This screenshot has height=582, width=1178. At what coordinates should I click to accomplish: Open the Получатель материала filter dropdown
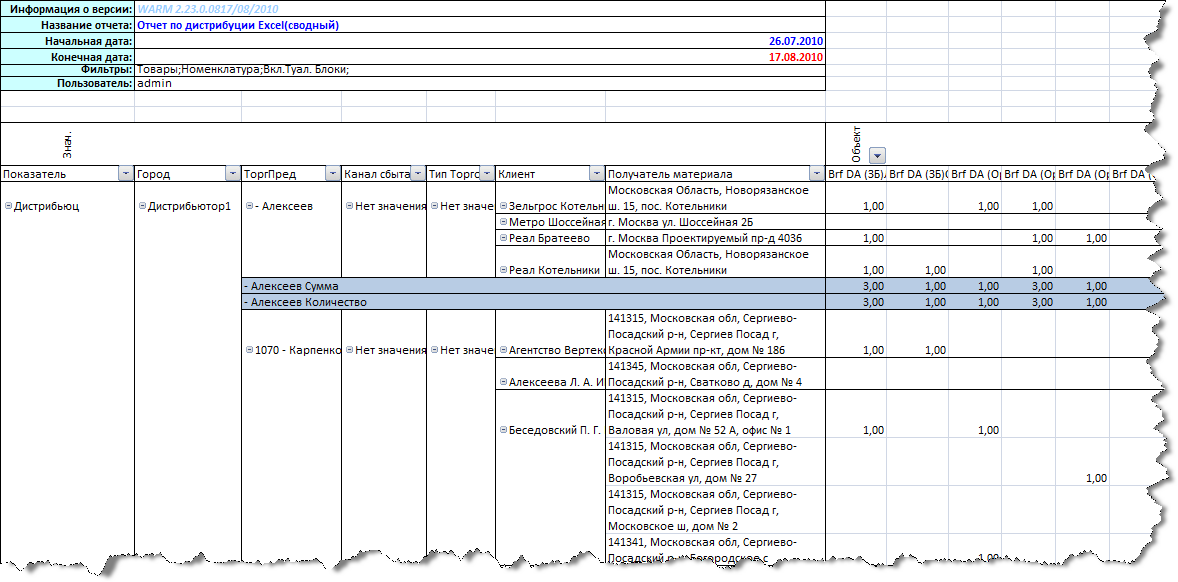pos(816,174)
